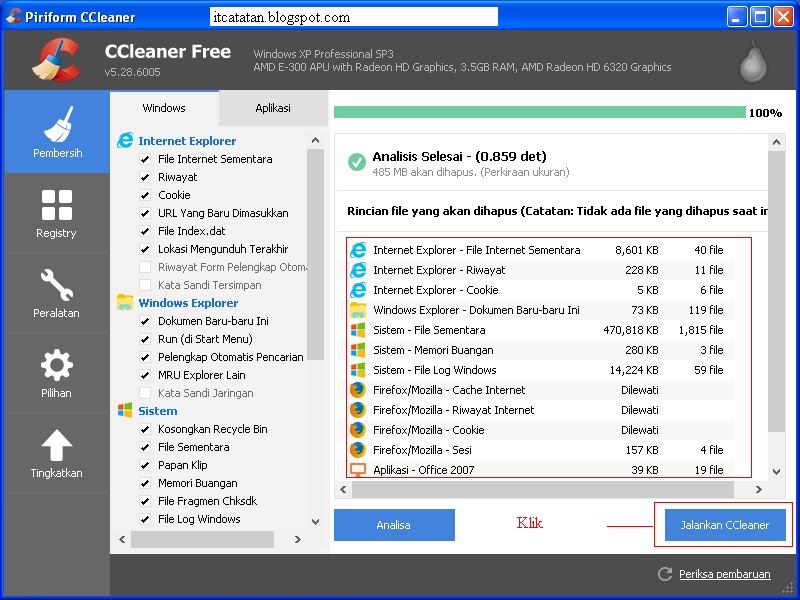Enable Kata Sandi Tersimpan checkbox
Image resolution: width=800 pixels, height=600 pixels.
coord(145,285)
